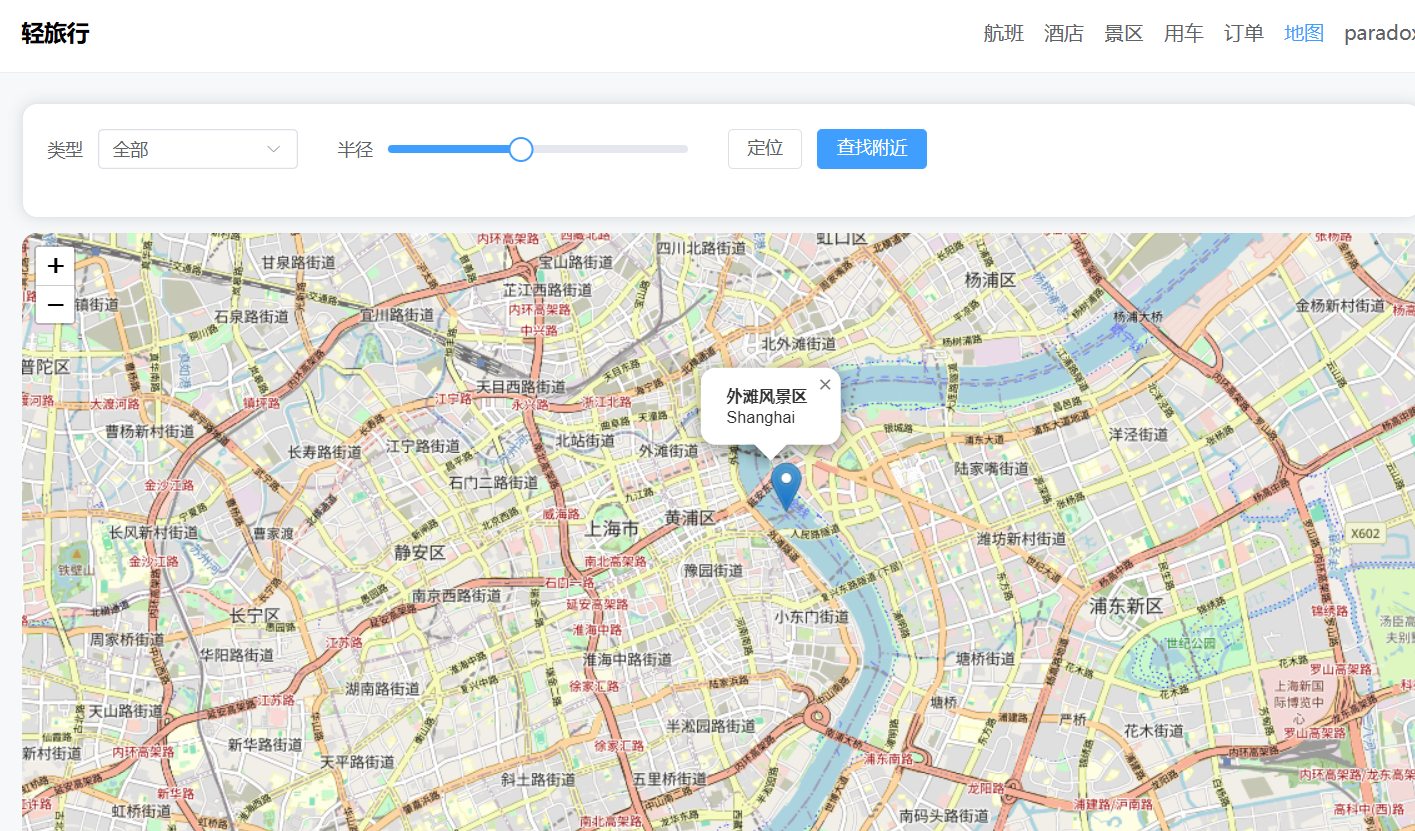Open the 航班 menu item

click(x=1003, y=33)
